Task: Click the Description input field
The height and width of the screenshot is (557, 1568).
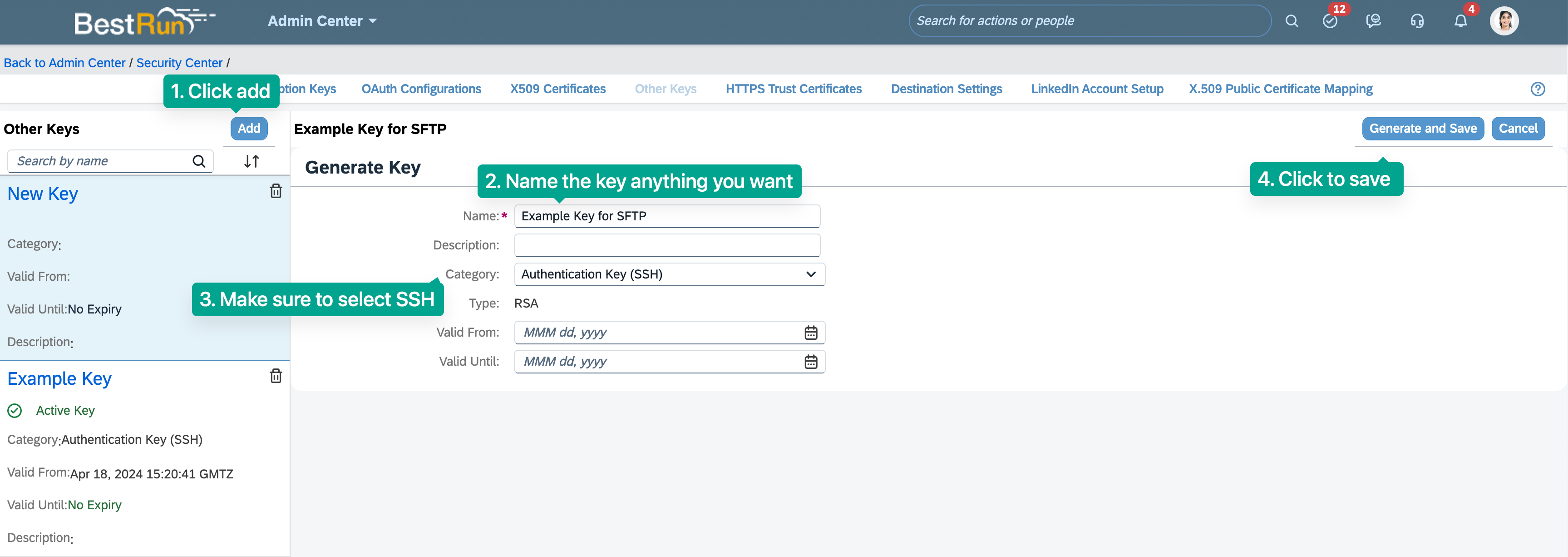Action: [667, 246]
